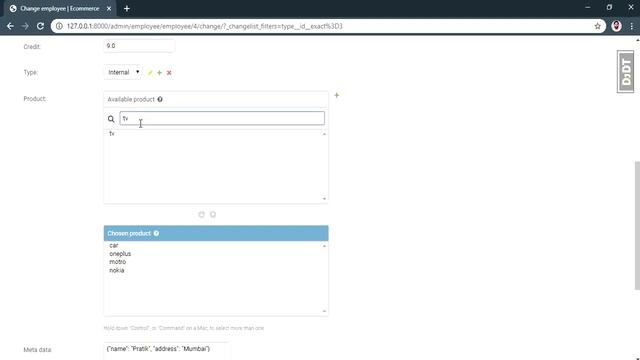Go forward in browser history

tap(25, 26)
